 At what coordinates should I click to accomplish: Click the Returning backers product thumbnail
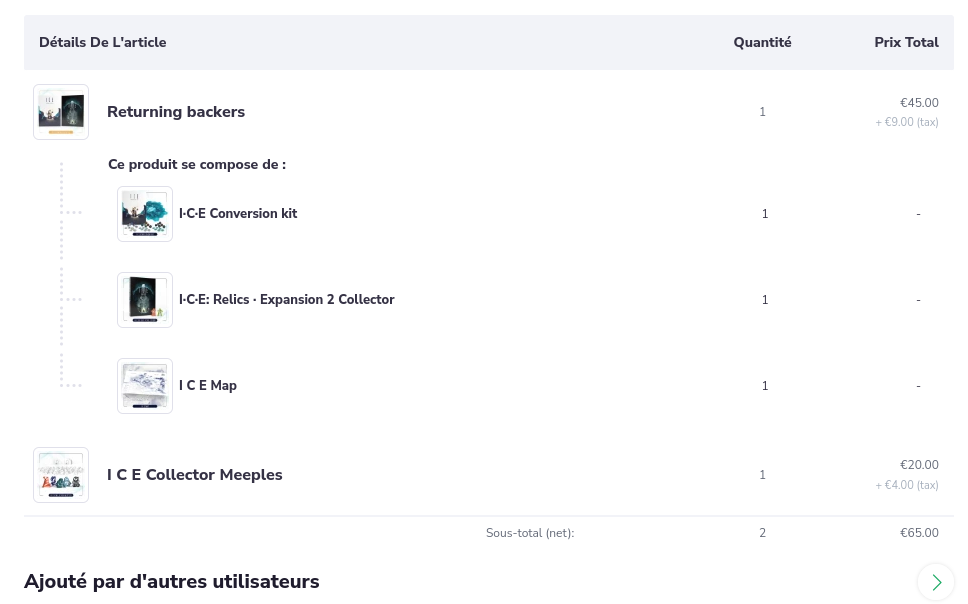coord(61,112)
